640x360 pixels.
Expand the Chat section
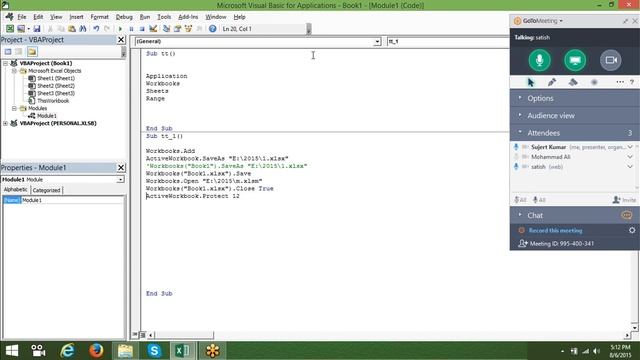coord(575,215)
